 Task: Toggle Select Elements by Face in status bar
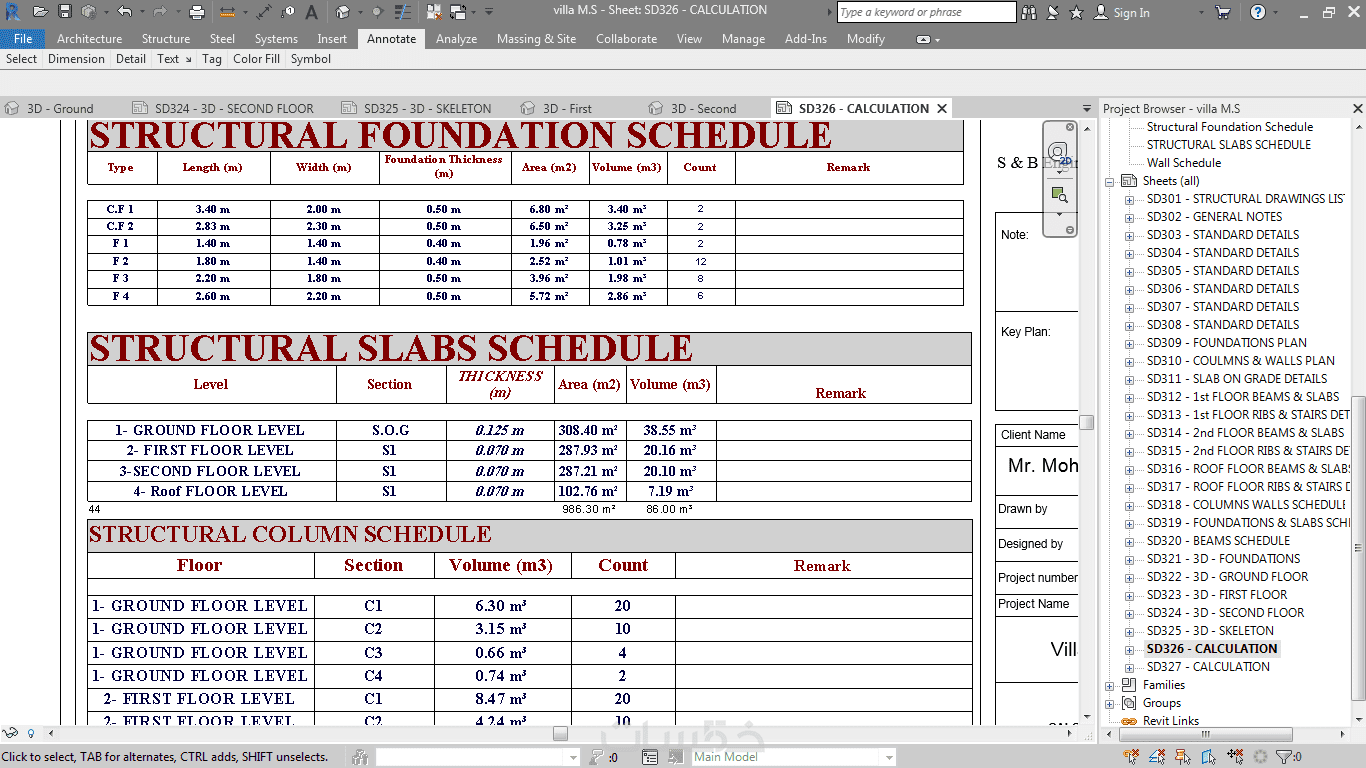pos(1208,757)
